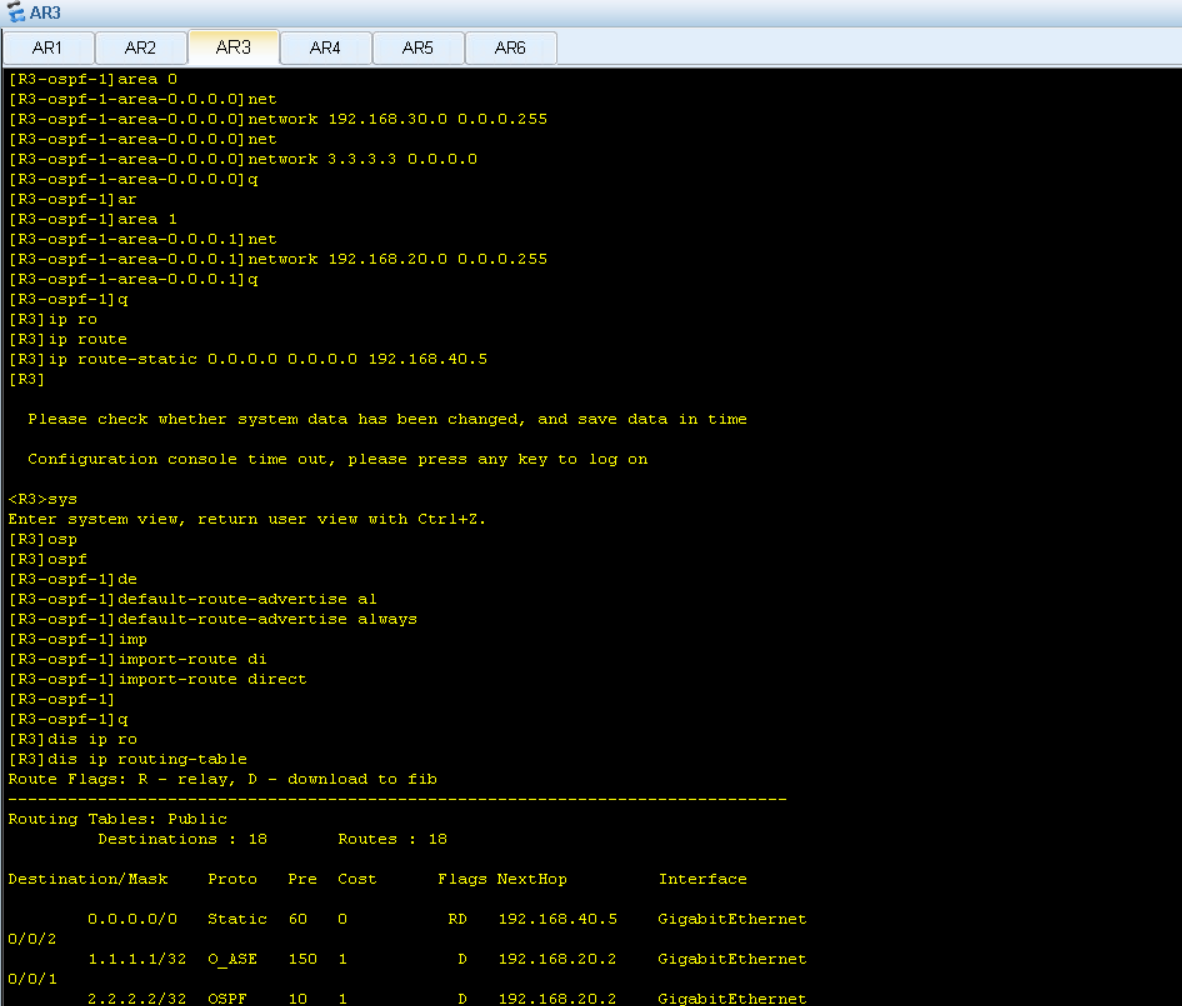The height and width of the screenshot is (1006, 1182).
Task: Click the '192.168.40.5' next hop in routing table
Action: point(558,919)
